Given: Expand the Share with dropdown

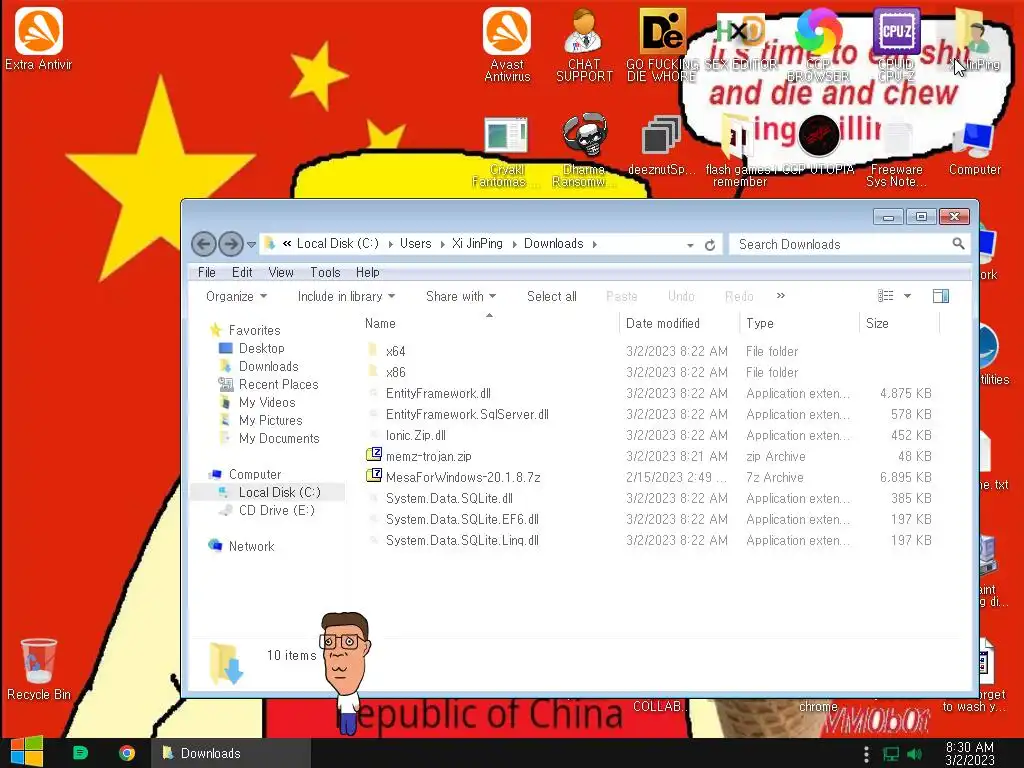Looking at the screenshot, I should point(461,296).
